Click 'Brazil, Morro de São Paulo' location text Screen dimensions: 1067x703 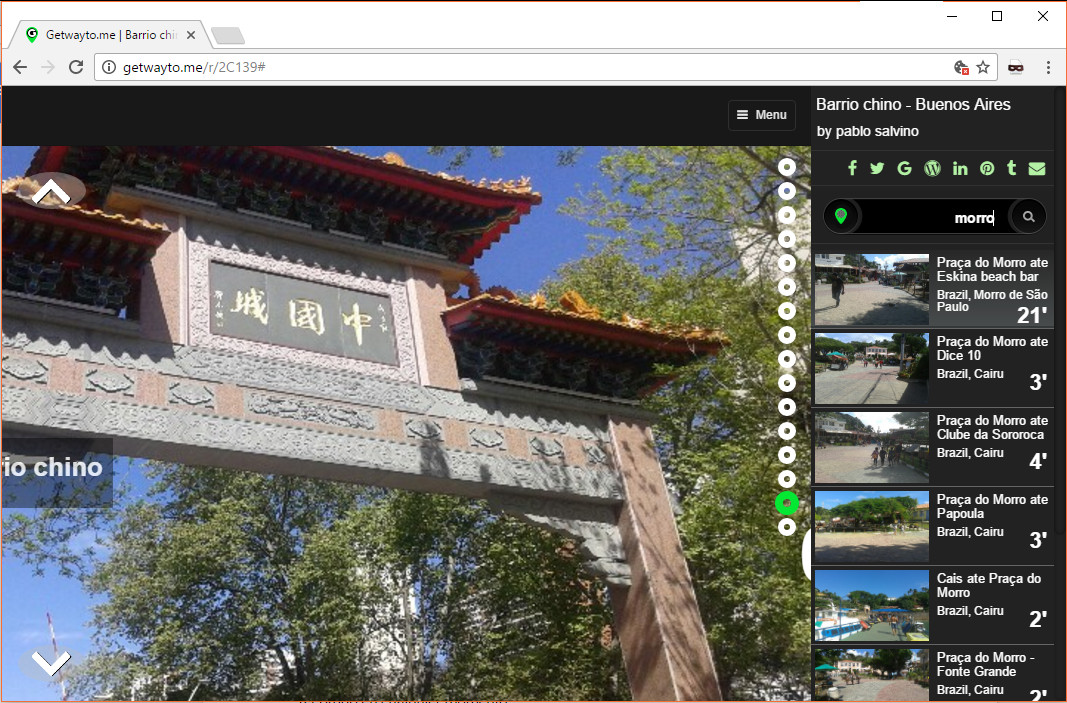click(992, 300)
